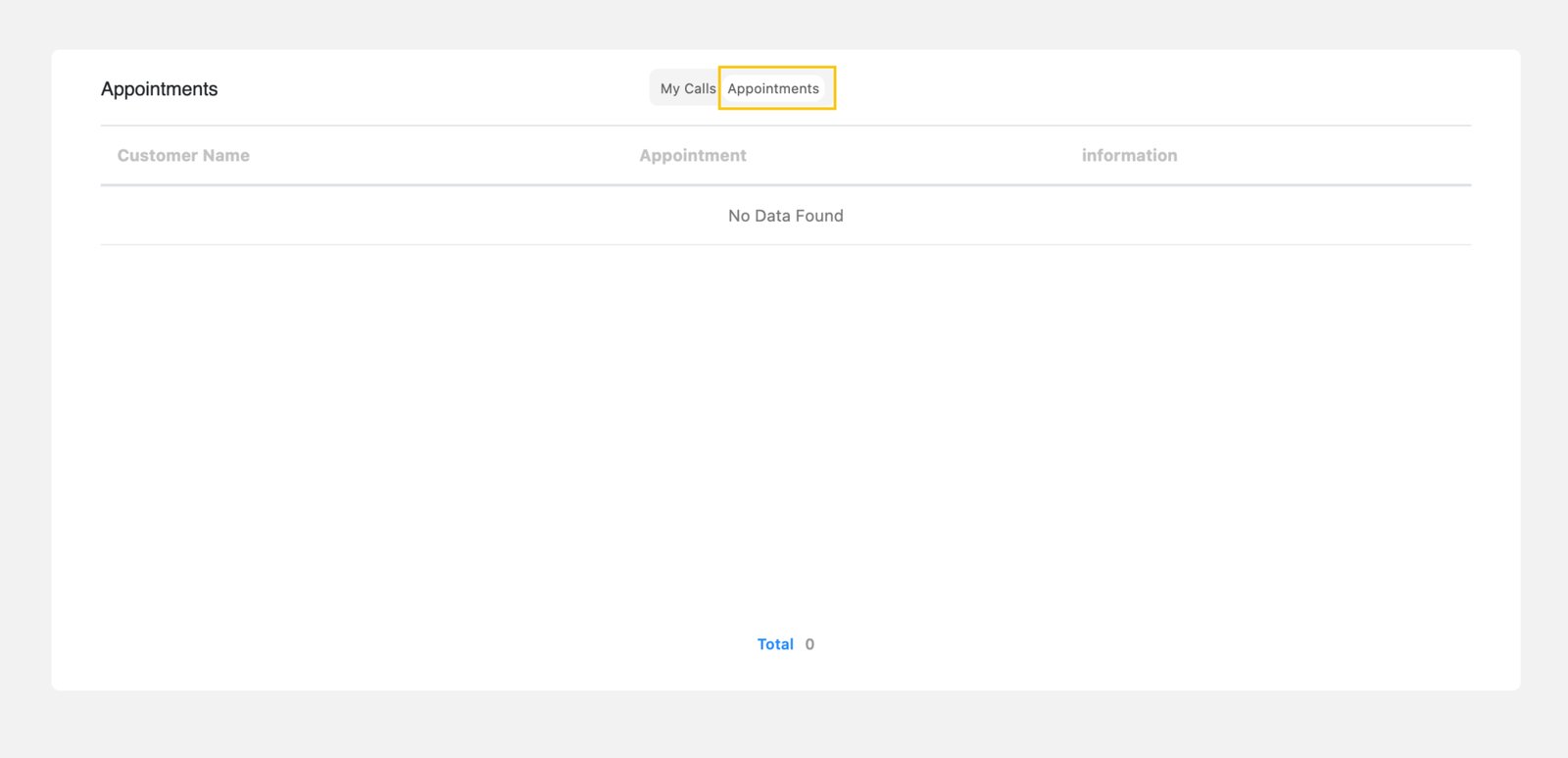Viewport: 1568px width, 758px height.
Task: Select the highlighted Appointments tab
Action: point(773,88)
